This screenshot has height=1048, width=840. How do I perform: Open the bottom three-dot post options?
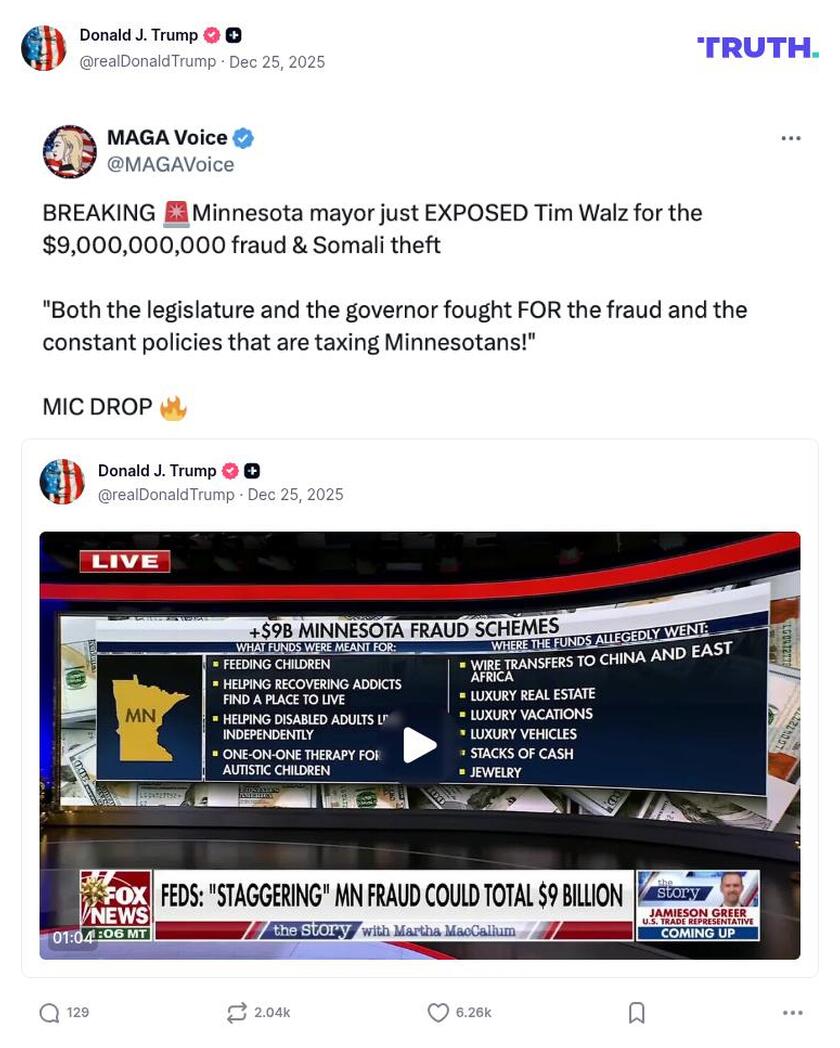pos(793,1013)
